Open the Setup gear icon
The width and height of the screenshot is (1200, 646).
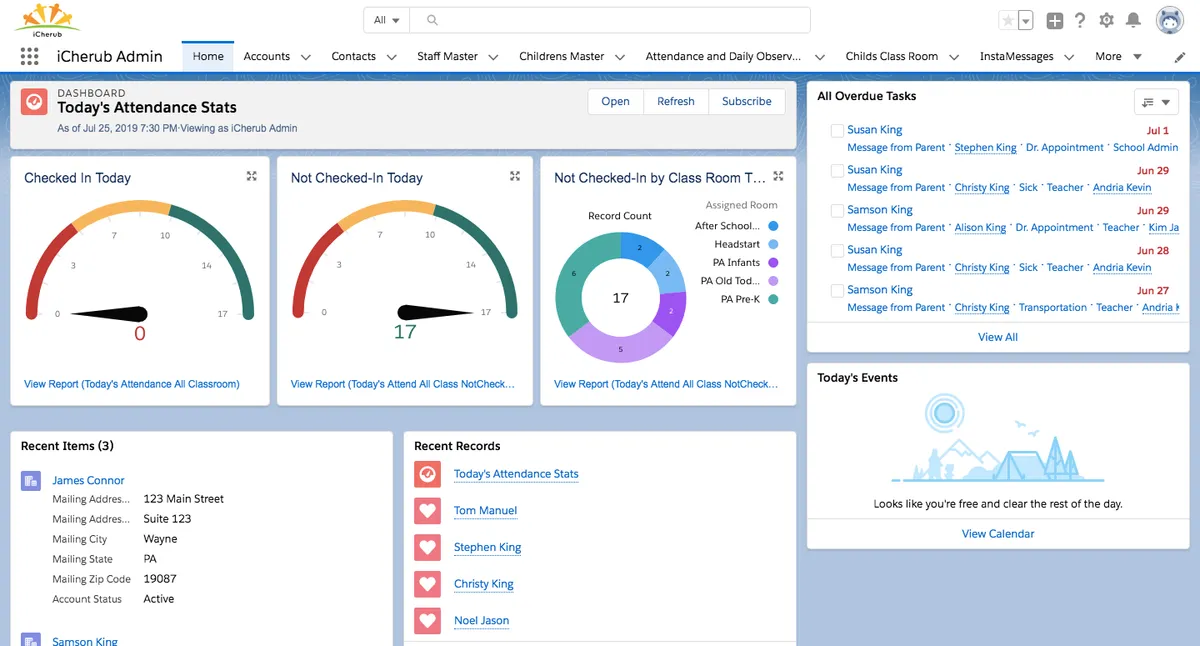(x=1106, y=20)
